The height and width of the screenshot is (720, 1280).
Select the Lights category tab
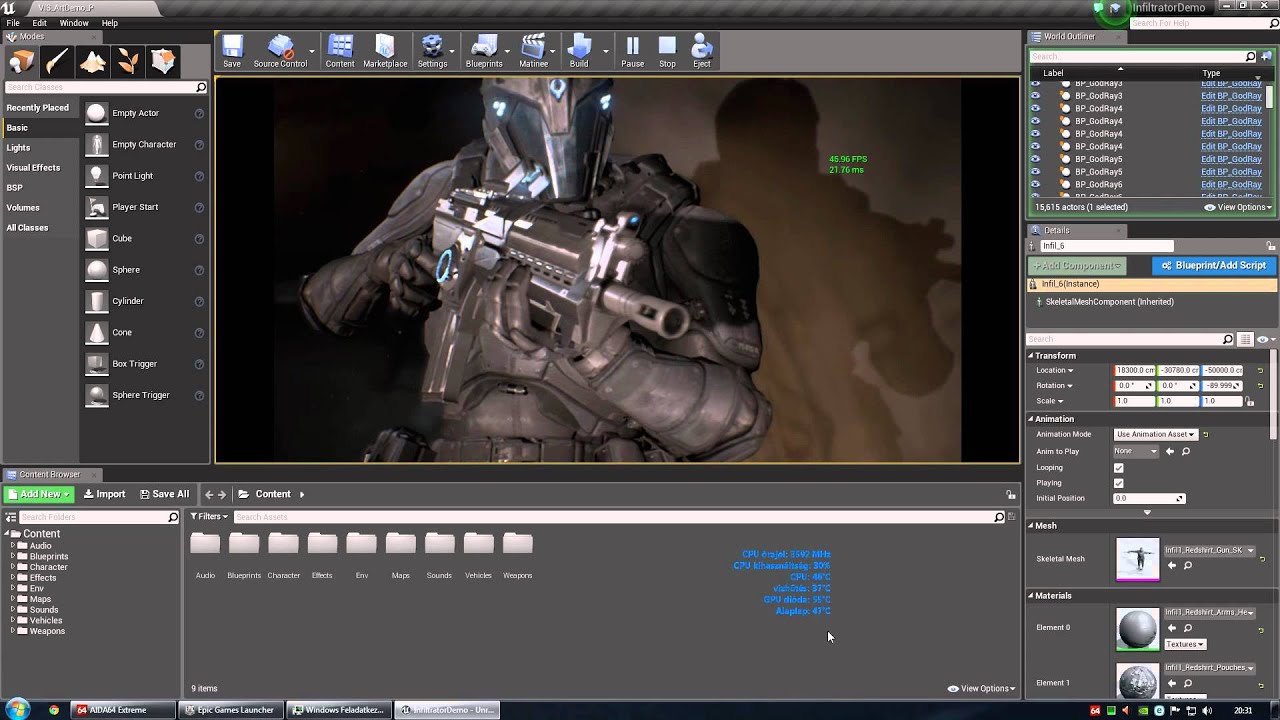[x=19, y=148]
